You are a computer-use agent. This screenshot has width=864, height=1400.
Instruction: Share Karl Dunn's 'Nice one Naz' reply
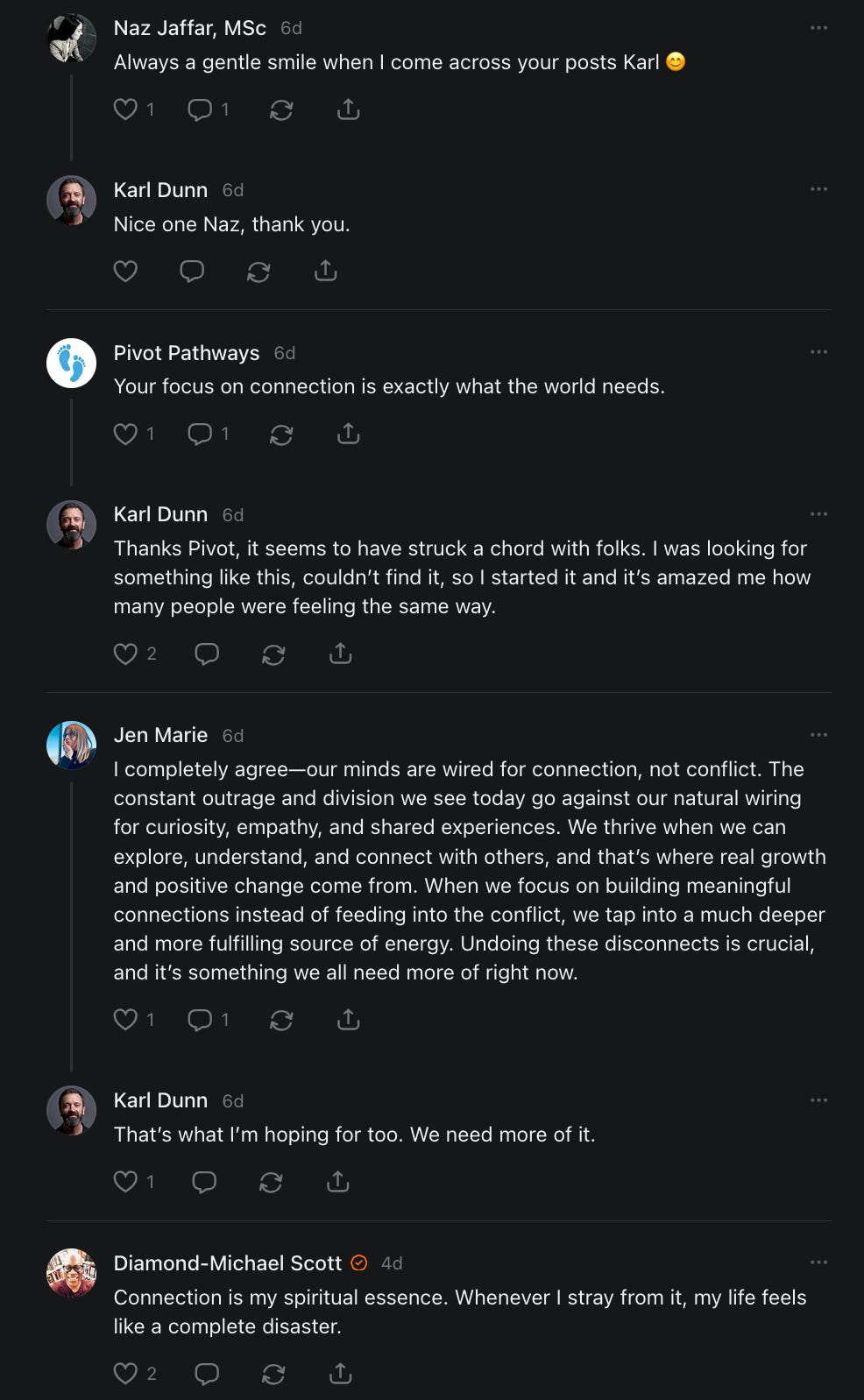[x=326, y=272]
